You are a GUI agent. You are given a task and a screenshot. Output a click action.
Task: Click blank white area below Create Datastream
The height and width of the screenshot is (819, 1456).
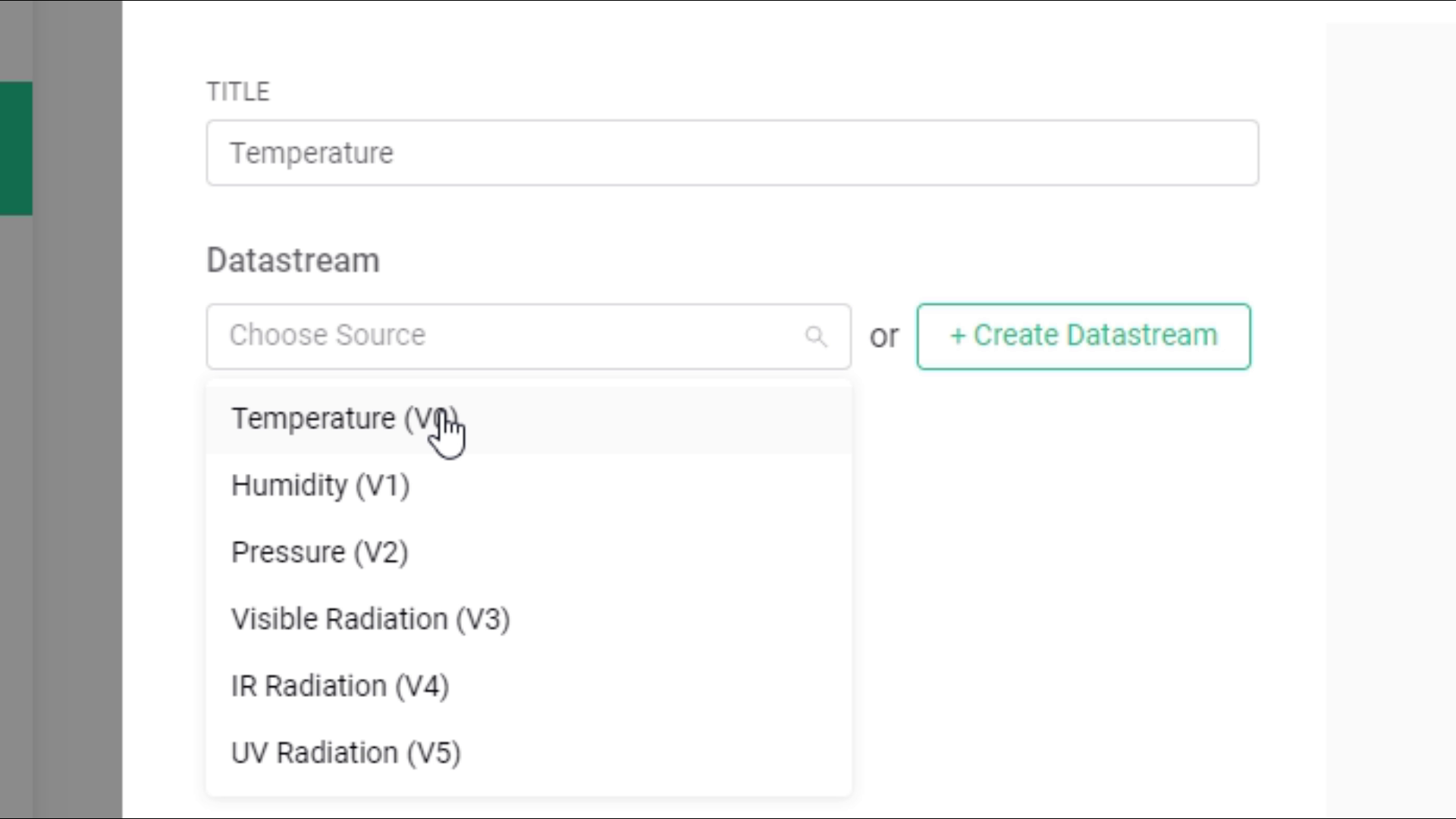[1084, 531]
